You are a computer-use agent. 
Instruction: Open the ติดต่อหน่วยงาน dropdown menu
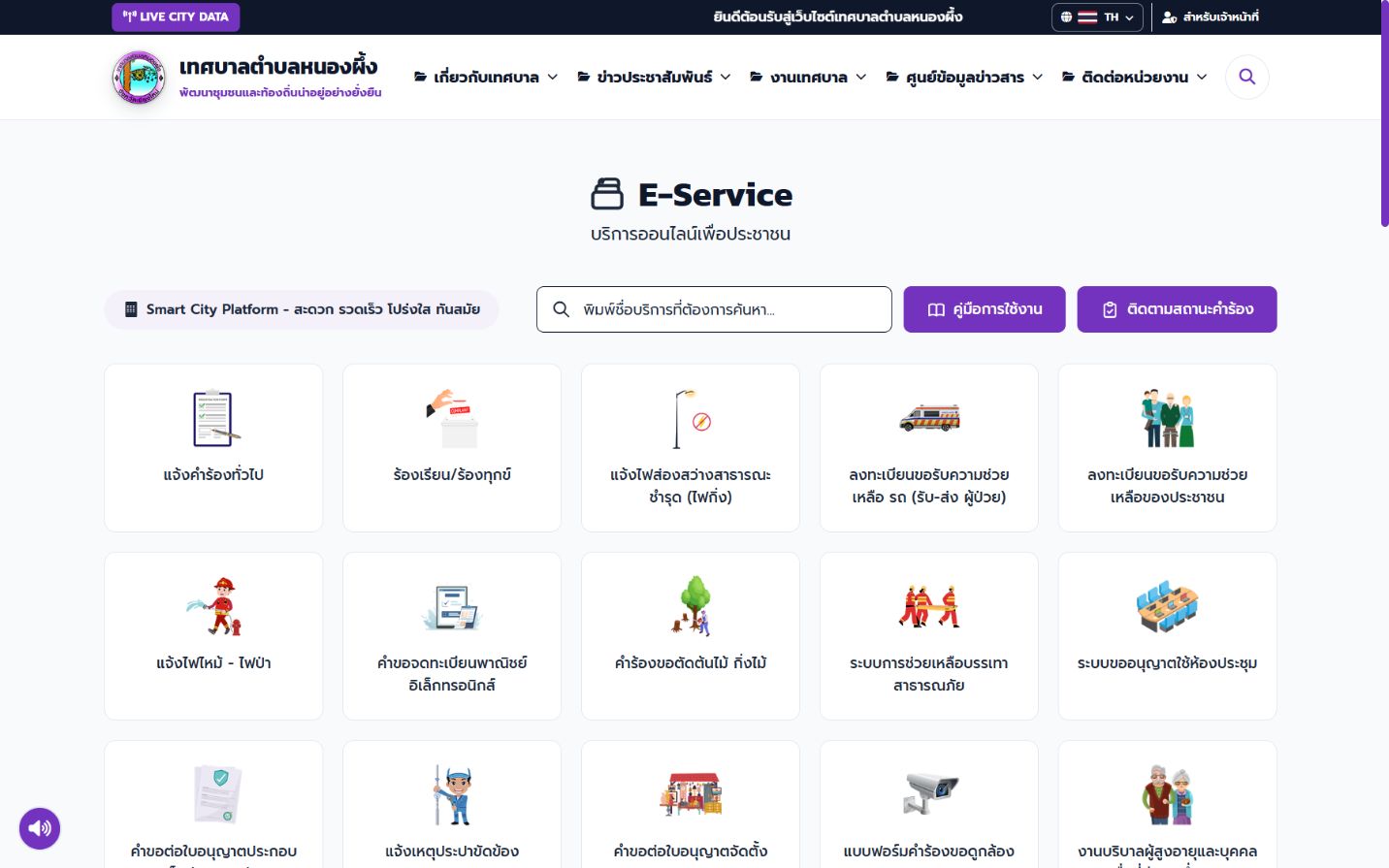tap(1135, 77)
